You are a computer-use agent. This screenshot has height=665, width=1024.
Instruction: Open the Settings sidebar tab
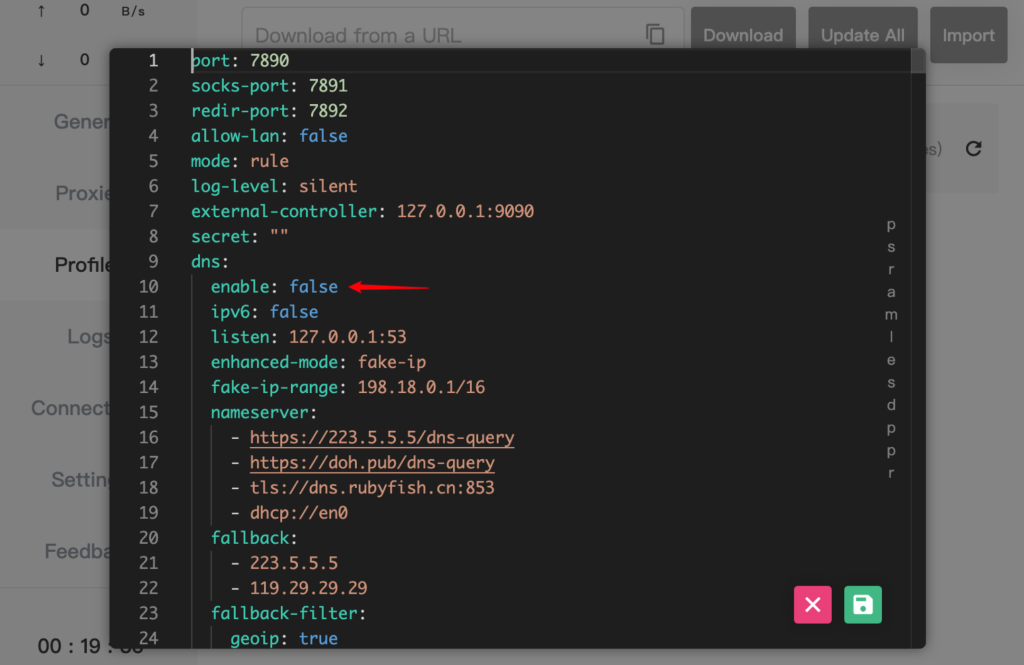(80, 480)
